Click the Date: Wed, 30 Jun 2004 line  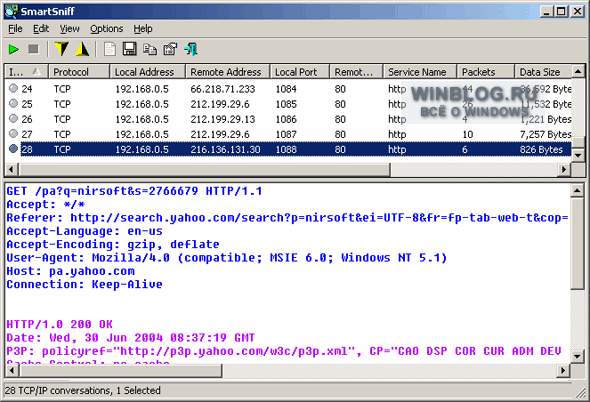(x=131, y=337)
